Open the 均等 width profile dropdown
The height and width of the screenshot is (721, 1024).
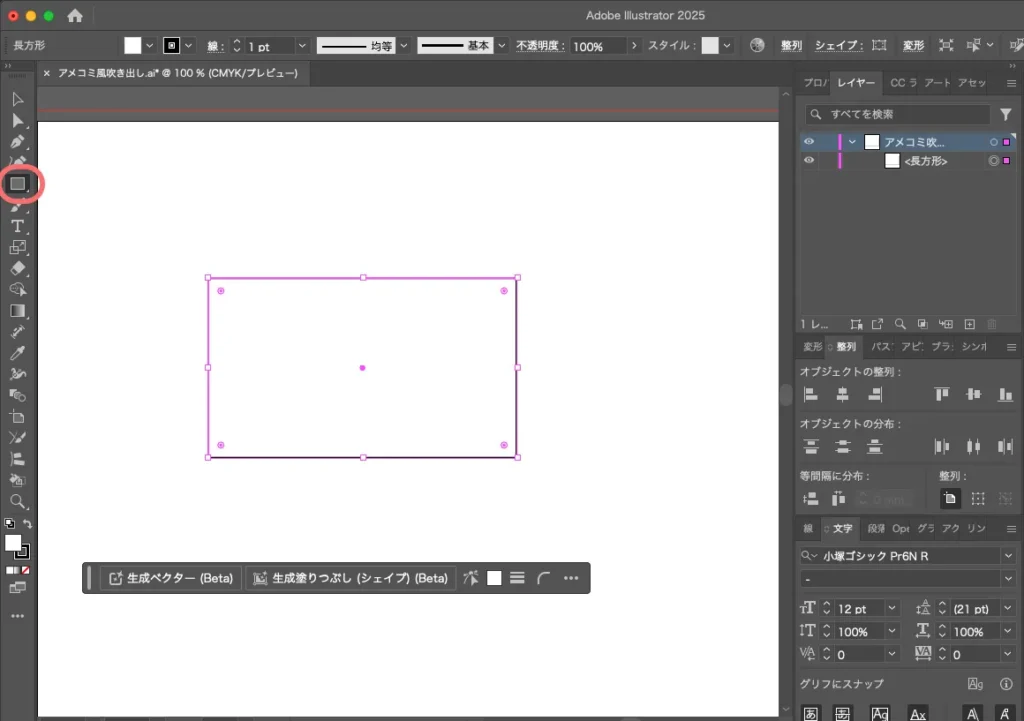coord(404,45)
